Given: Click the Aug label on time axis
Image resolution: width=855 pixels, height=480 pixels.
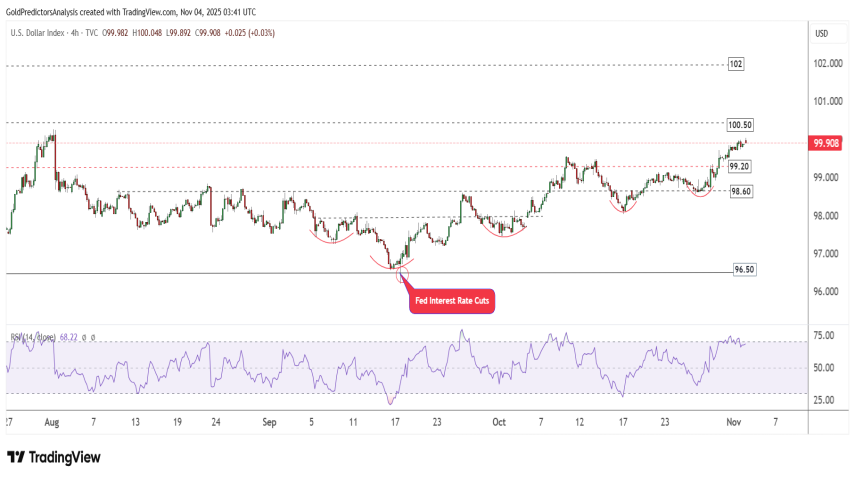Looking at the screenshot, I should pos(51,422).
